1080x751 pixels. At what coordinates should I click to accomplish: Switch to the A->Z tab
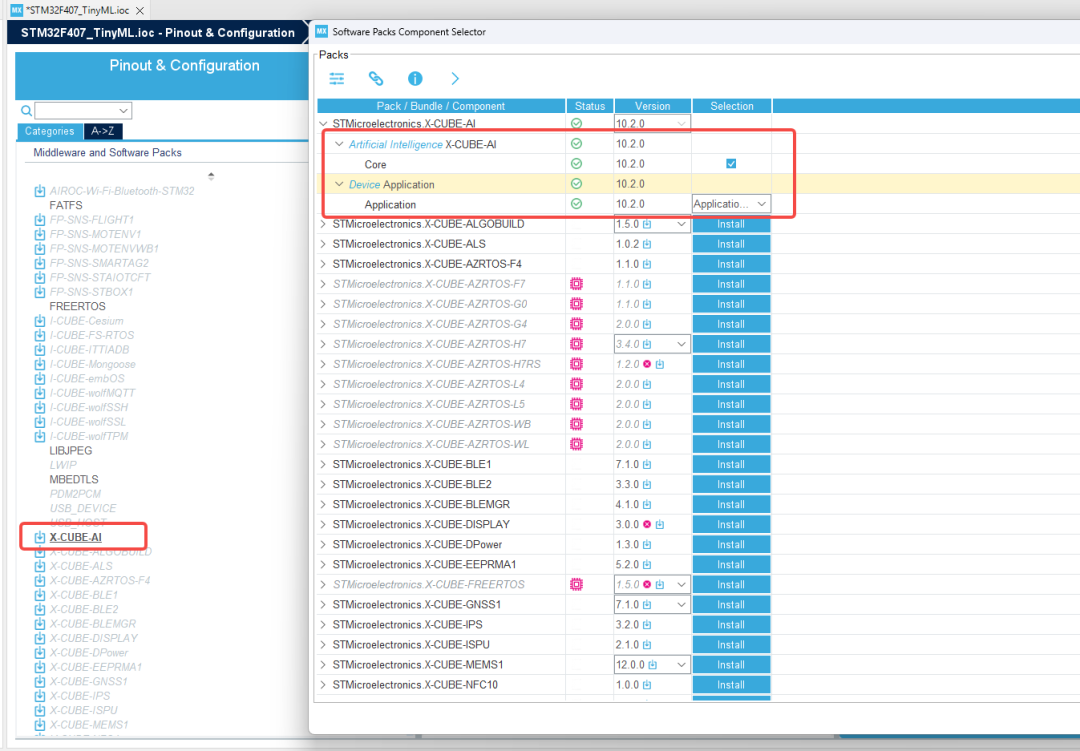(x=103, y=131)
